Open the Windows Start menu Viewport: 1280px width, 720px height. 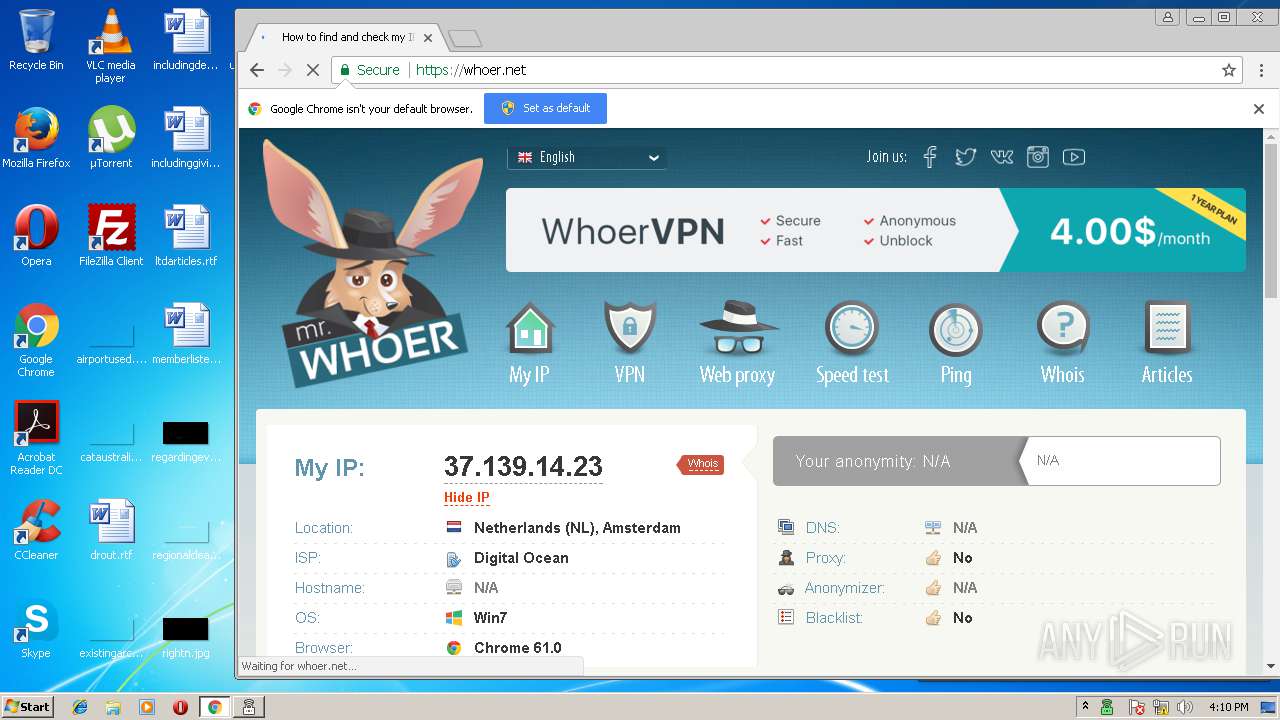coord(27,706)
